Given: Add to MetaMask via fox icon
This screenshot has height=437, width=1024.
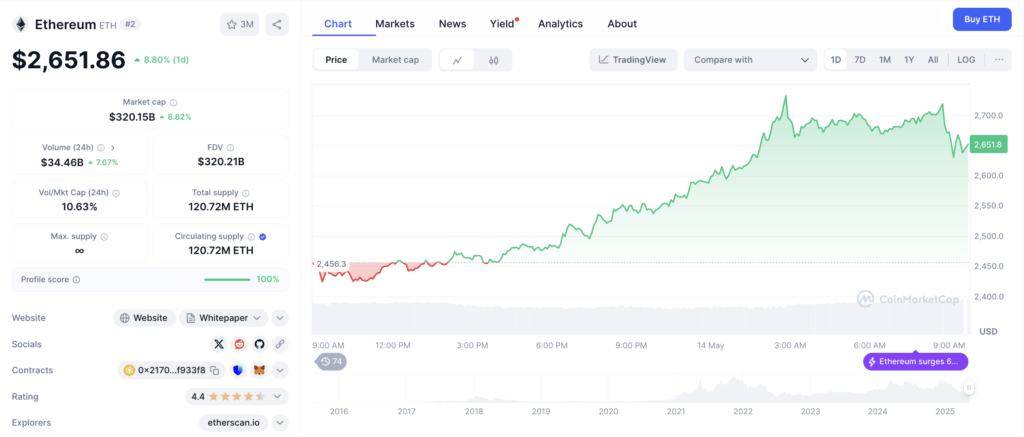Looking at the screenshot, I should (260, 370).
